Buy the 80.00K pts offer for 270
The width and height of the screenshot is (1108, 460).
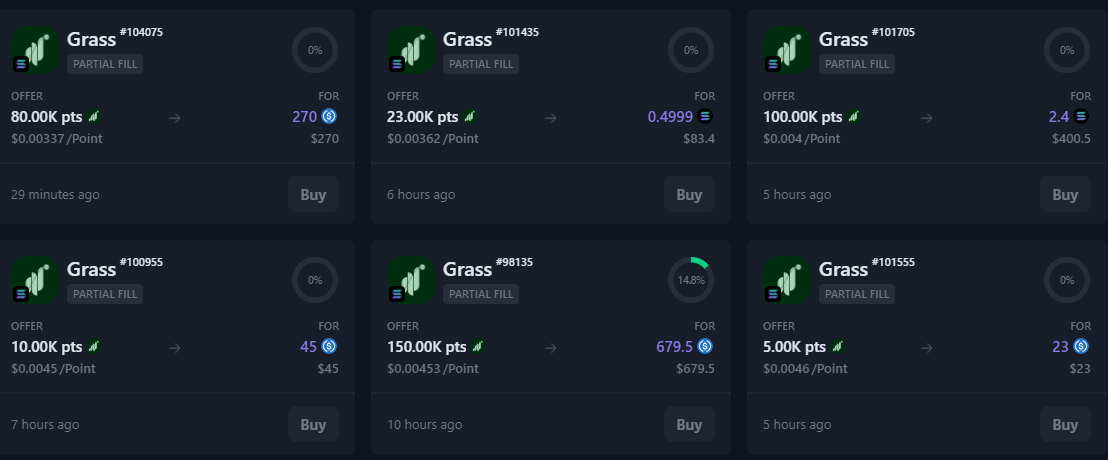(x=313, y=195)
